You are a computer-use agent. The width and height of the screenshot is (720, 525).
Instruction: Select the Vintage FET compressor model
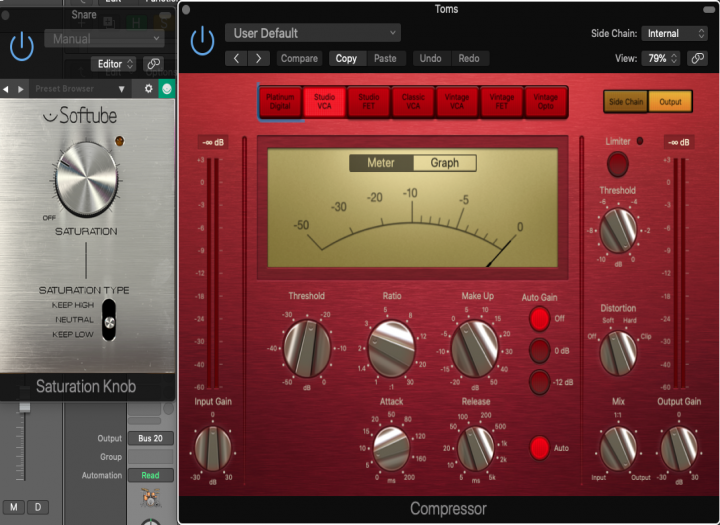coord(501,102)
